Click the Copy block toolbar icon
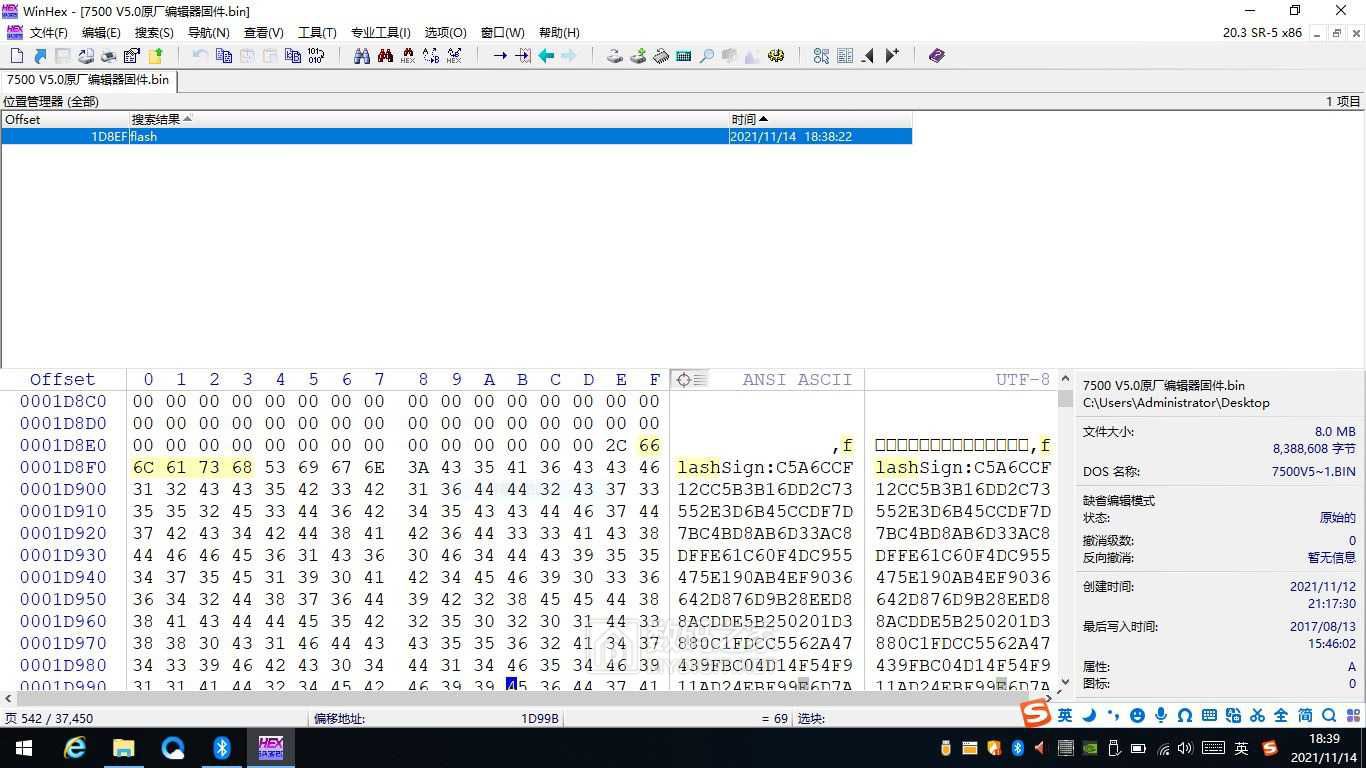This screenshot has height=768, width=1366. coord(224,56)
